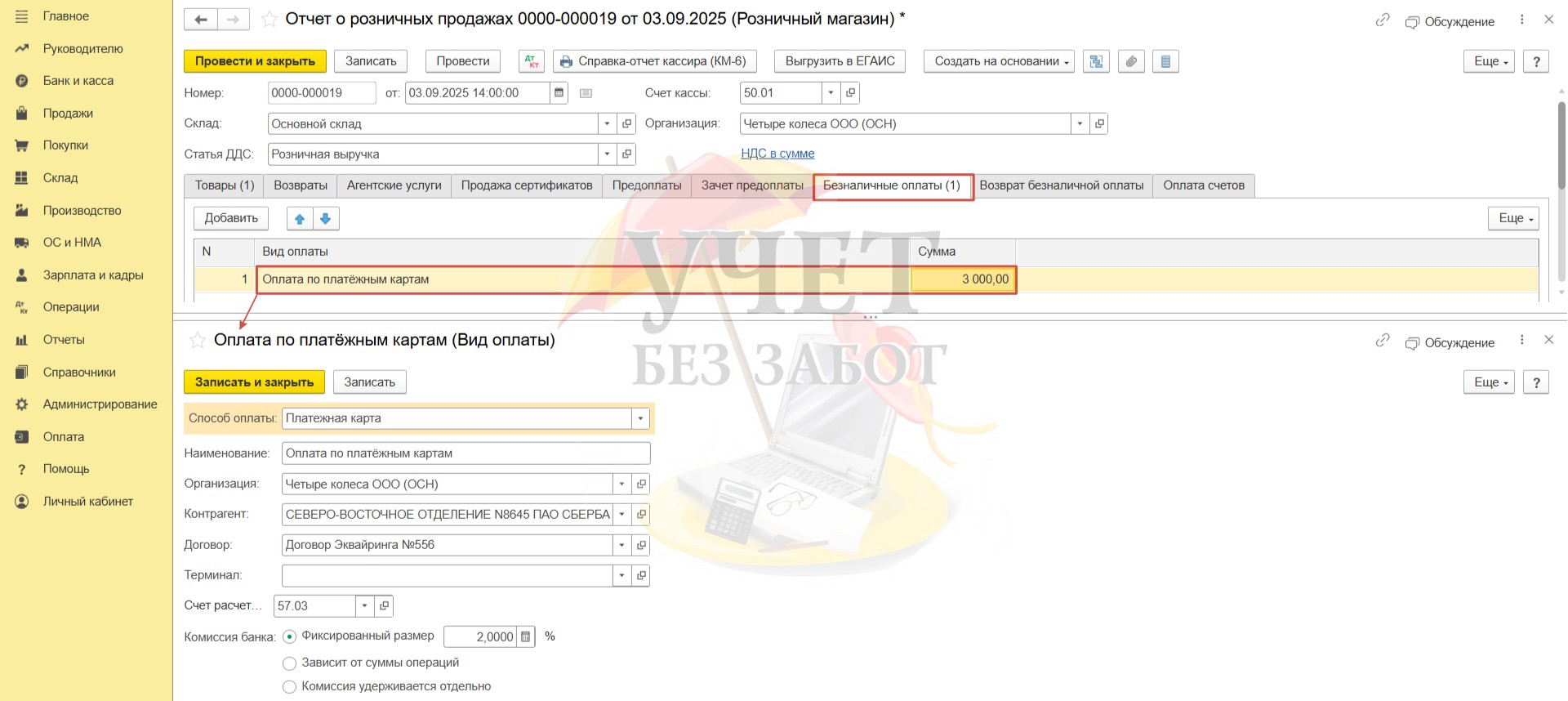
Task: Open the Договор Эквайринга №556 card
Action: pyautogui.click(x=641, y=545)
